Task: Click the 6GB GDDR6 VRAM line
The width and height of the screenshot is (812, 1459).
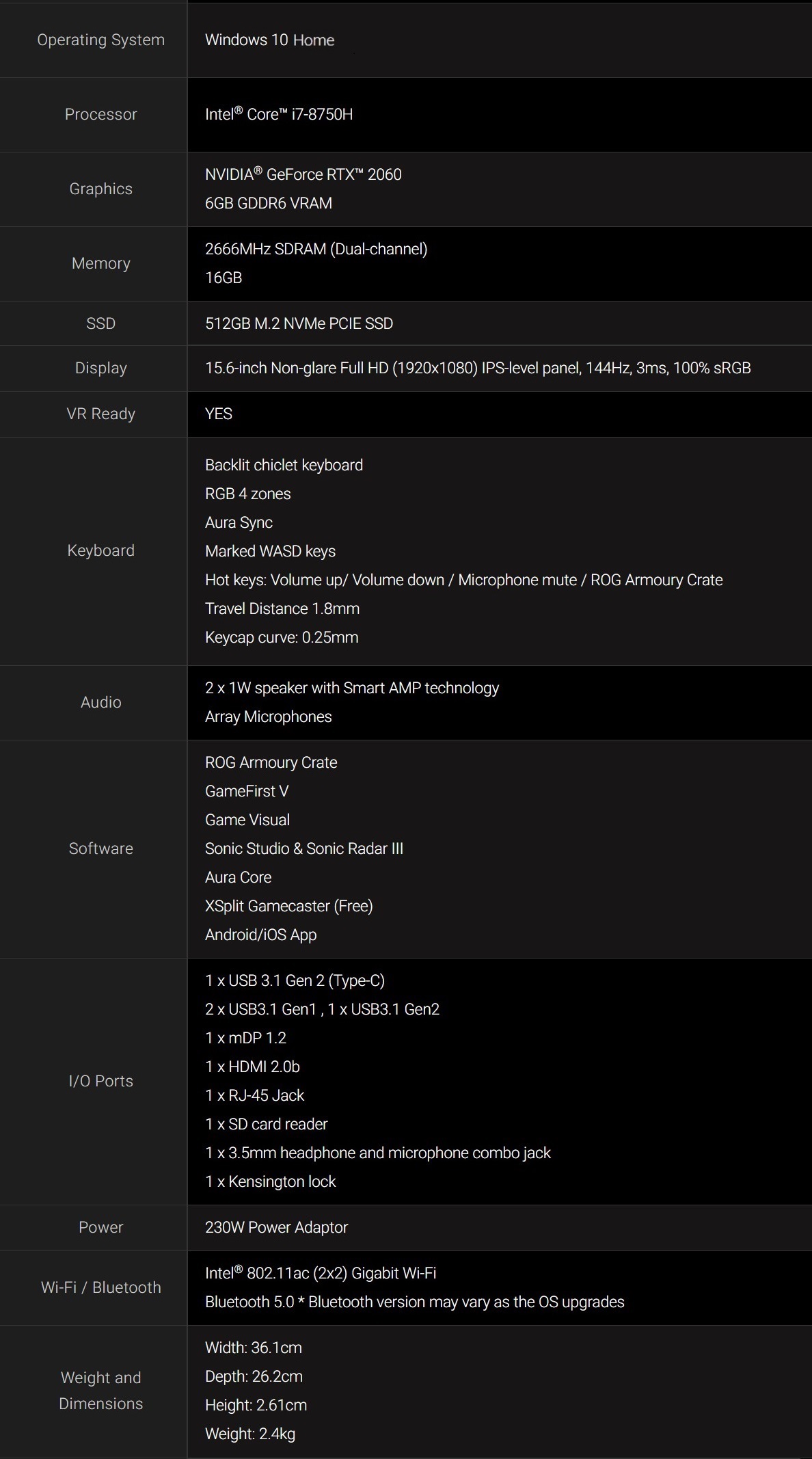Action: tap(269, 203)
